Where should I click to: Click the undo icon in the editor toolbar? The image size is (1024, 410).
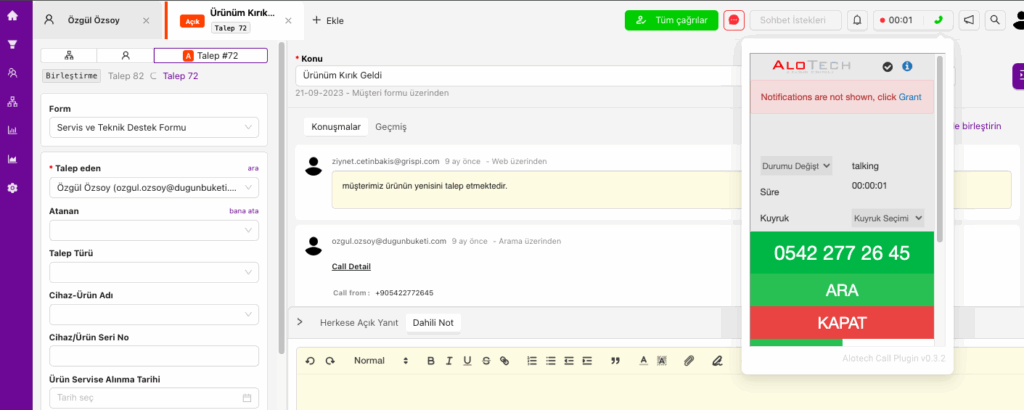tap(310, 360)
